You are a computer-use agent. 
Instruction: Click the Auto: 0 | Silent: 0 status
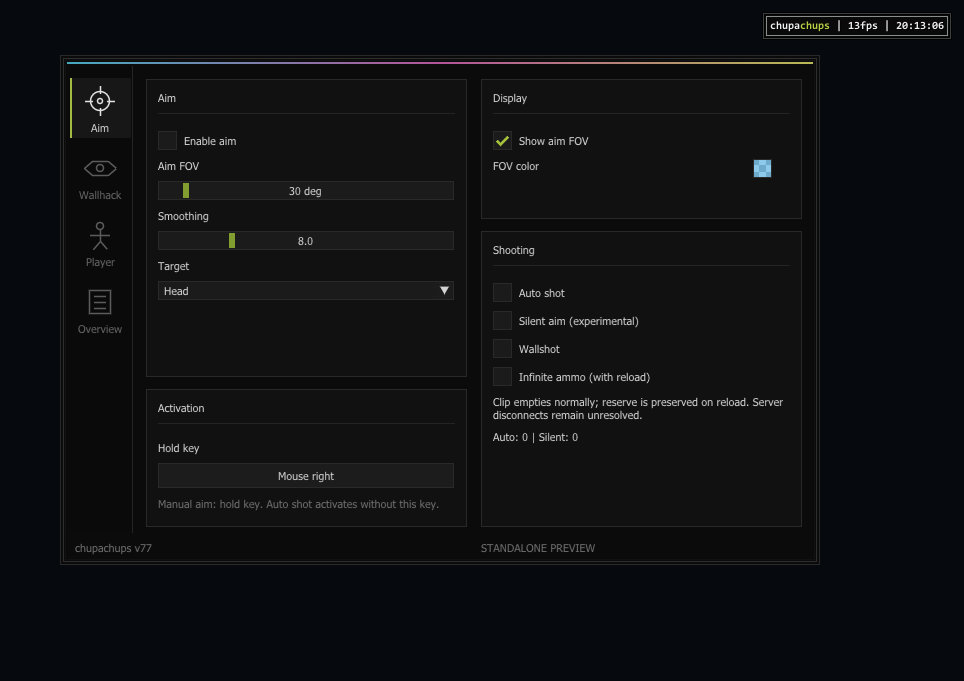535,437
